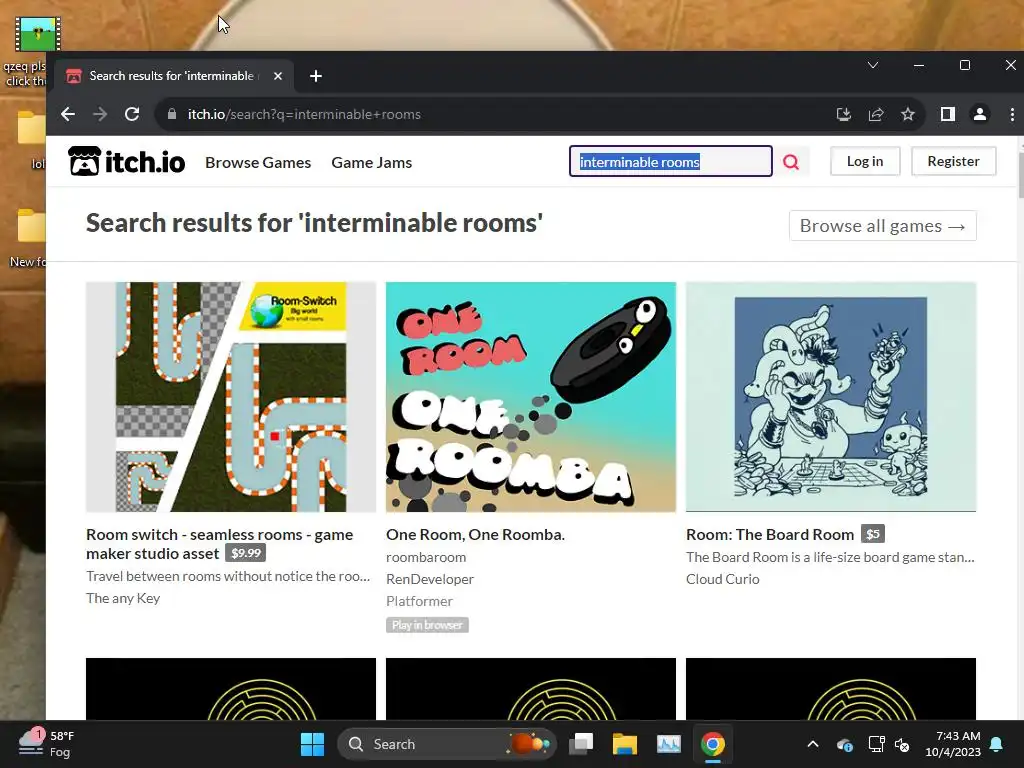
Task: Open Browse Games menu
Action: tap(258, 163)
